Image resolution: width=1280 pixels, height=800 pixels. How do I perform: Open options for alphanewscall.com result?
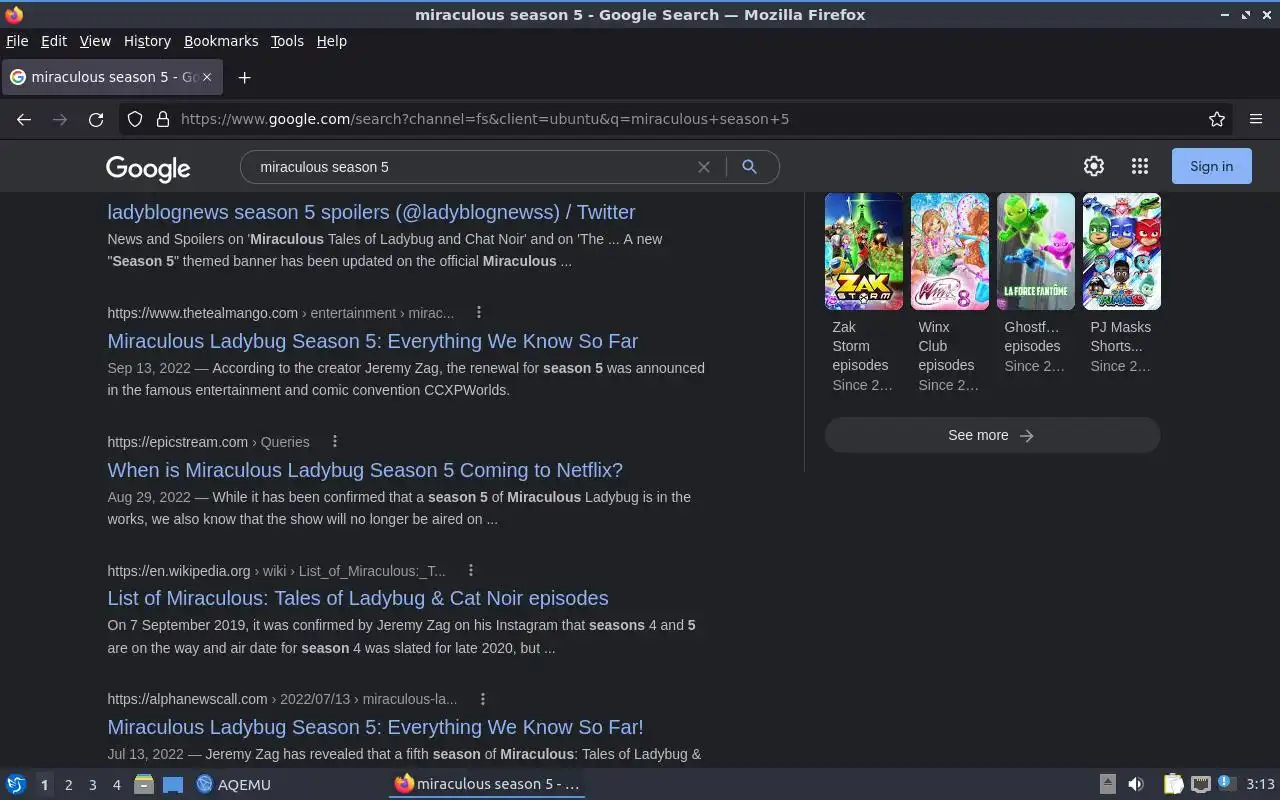point(483,699)
